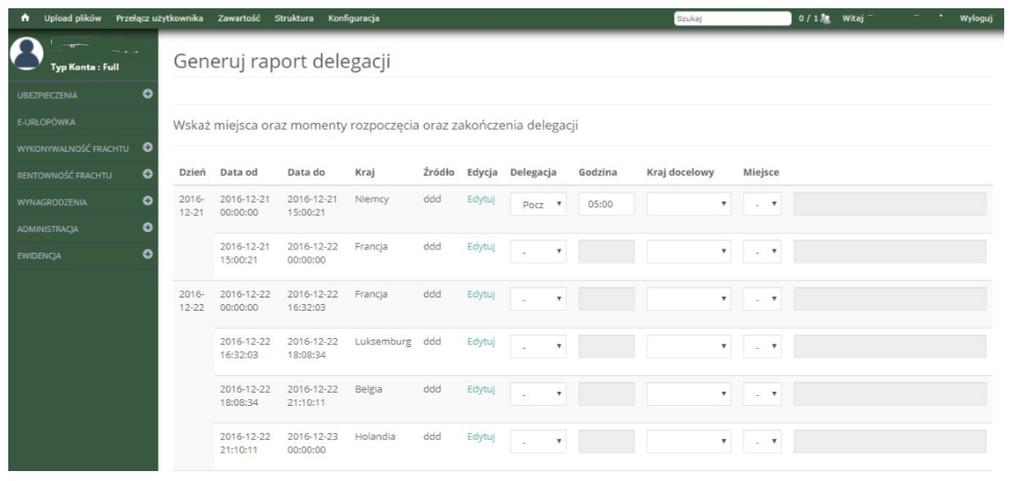Open Kraj docelowy dropdown in Niemcy row
1024x481 pixels.
[x=689, y=204]
